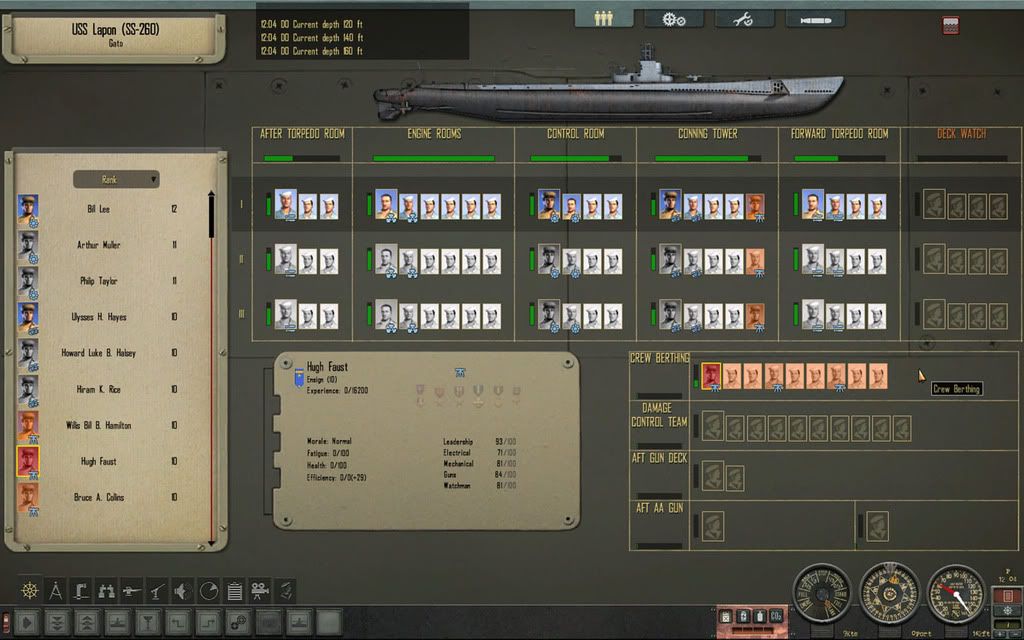Click the Damage Control Team label

click(x=659, y=415)
